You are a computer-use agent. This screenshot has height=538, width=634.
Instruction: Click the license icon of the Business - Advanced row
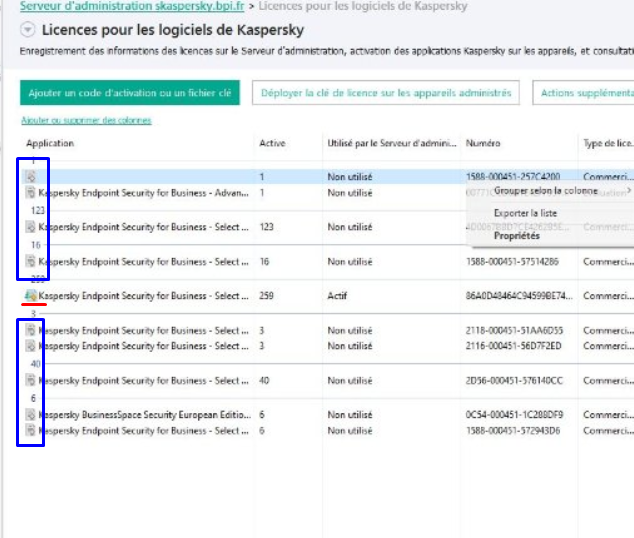30,192
